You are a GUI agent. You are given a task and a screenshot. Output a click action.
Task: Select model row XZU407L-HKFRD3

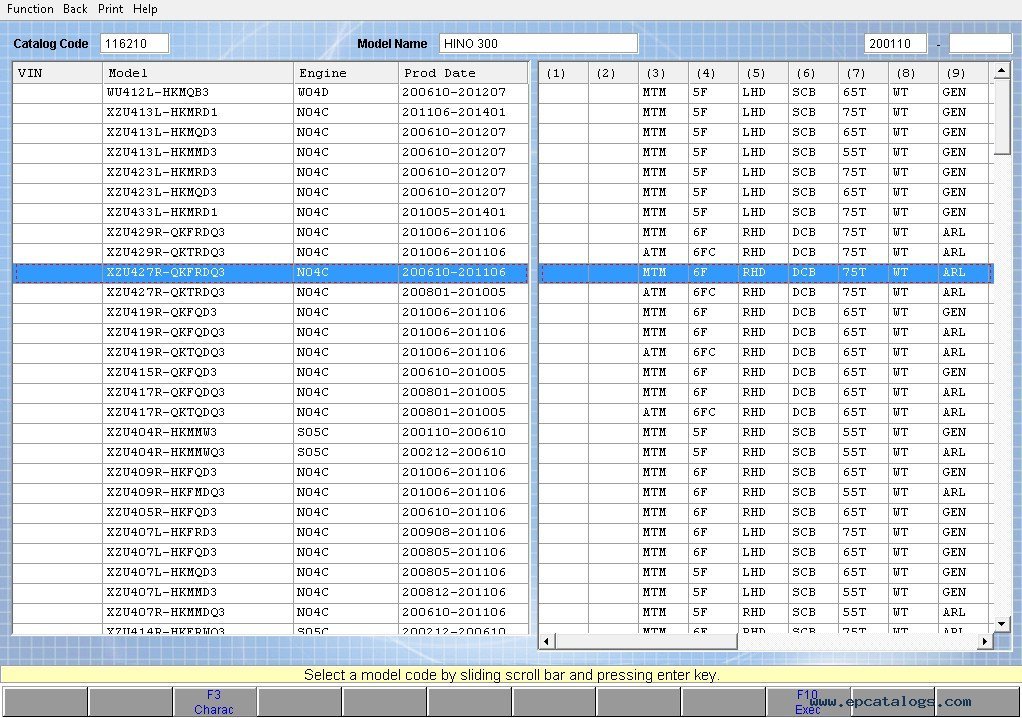270,532
